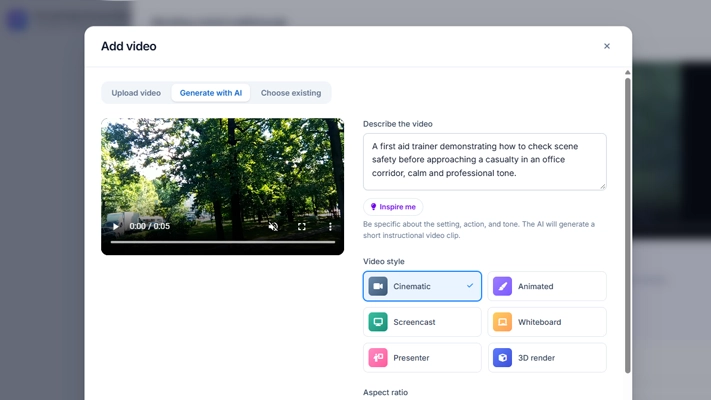Viewport: 711px width, 400px height.
Task: Click the Add video dialog title
Action: (129, 46)
